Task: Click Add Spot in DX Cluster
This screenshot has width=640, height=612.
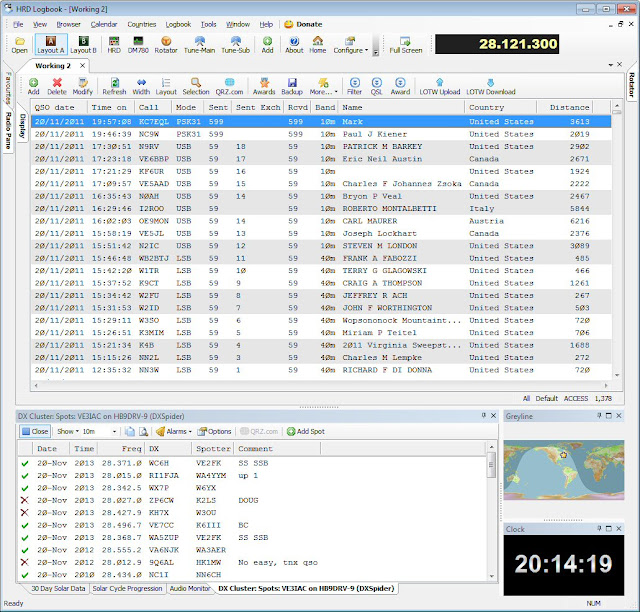Action: pyautogui.click(x=306, y=432)
